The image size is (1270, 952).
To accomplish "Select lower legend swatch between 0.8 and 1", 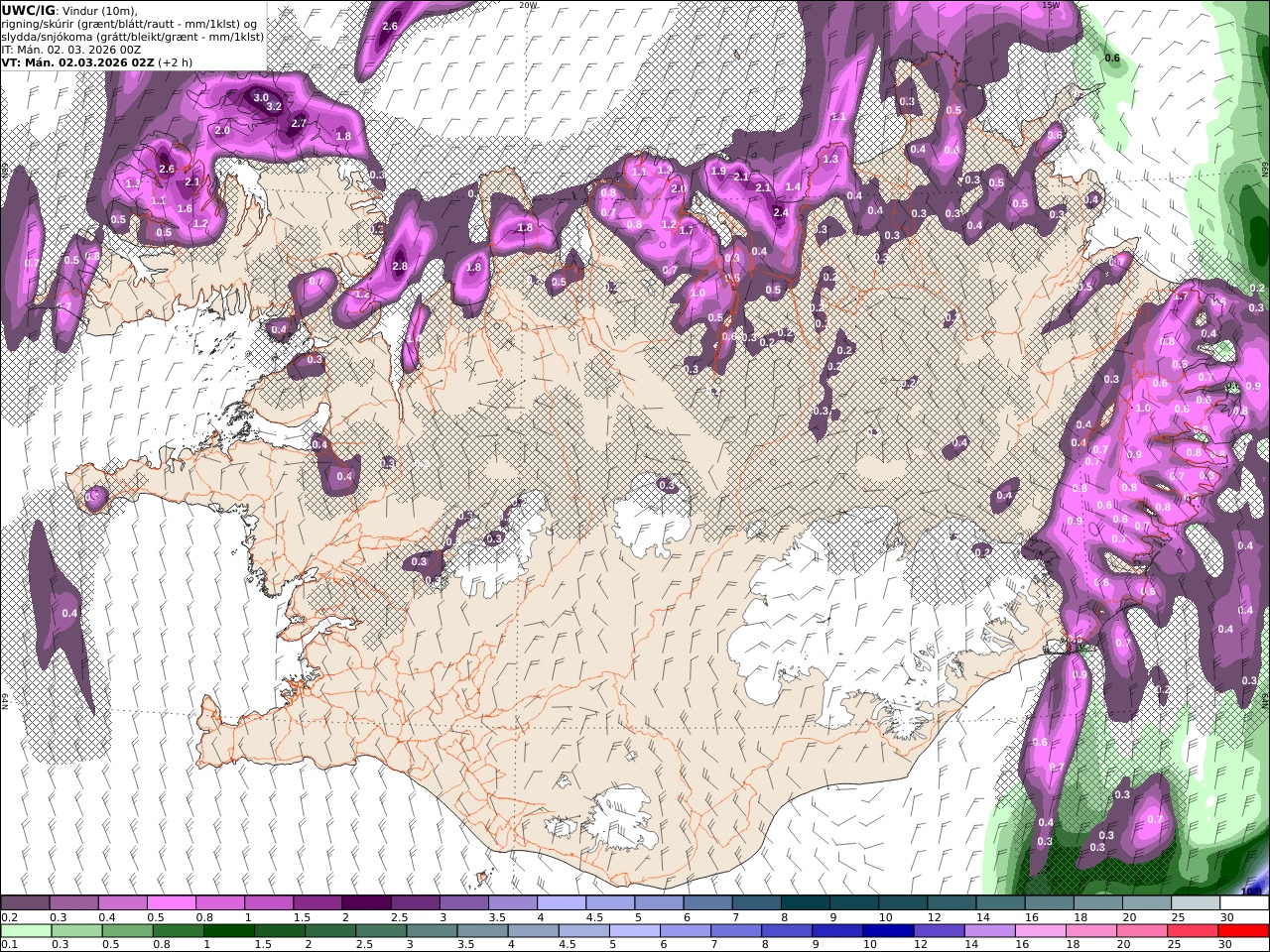I will coord(181,930).
